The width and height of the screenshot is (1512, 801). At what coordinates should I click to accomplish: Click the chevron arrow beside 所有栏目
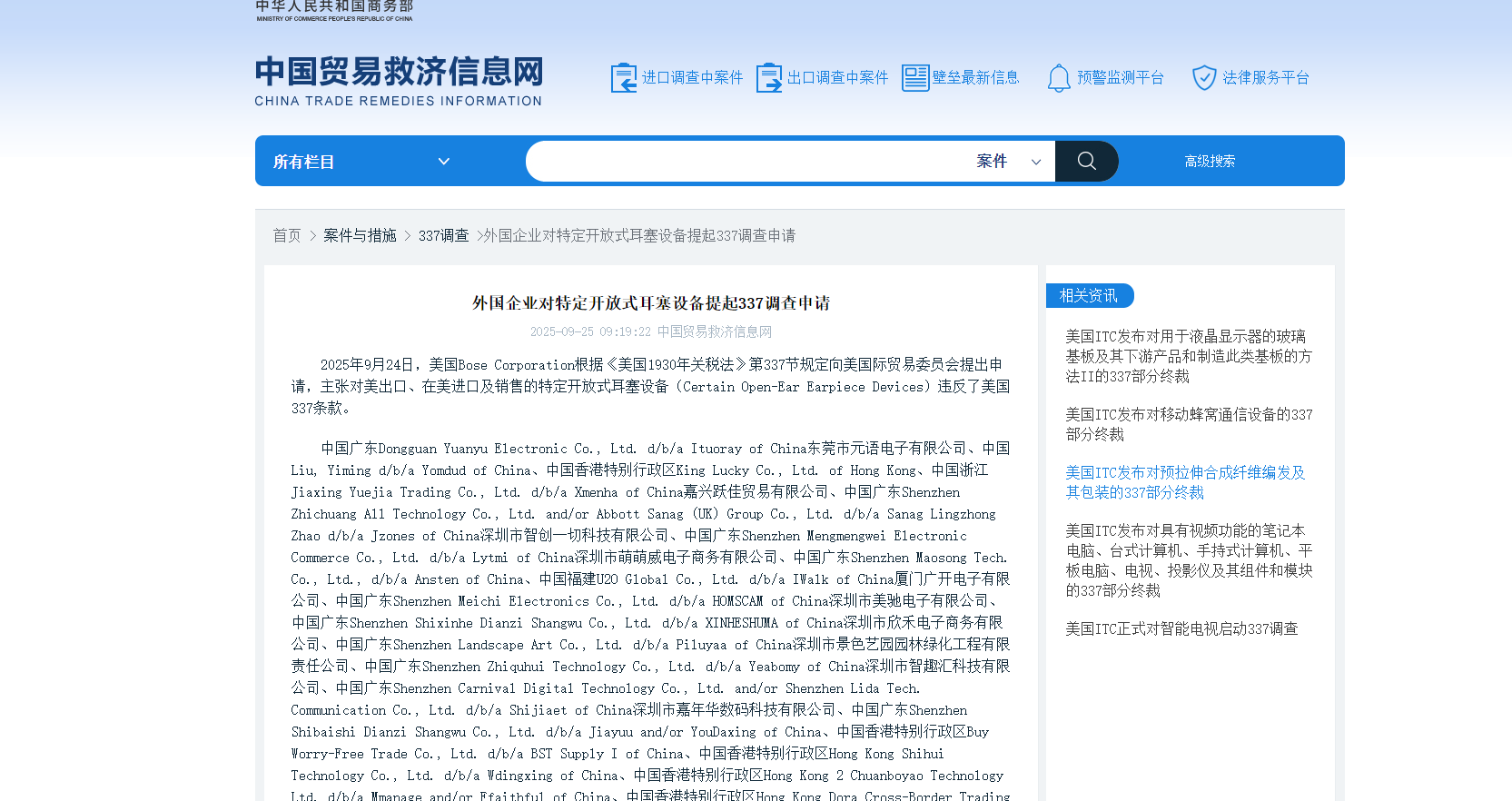tap(443, 162)
